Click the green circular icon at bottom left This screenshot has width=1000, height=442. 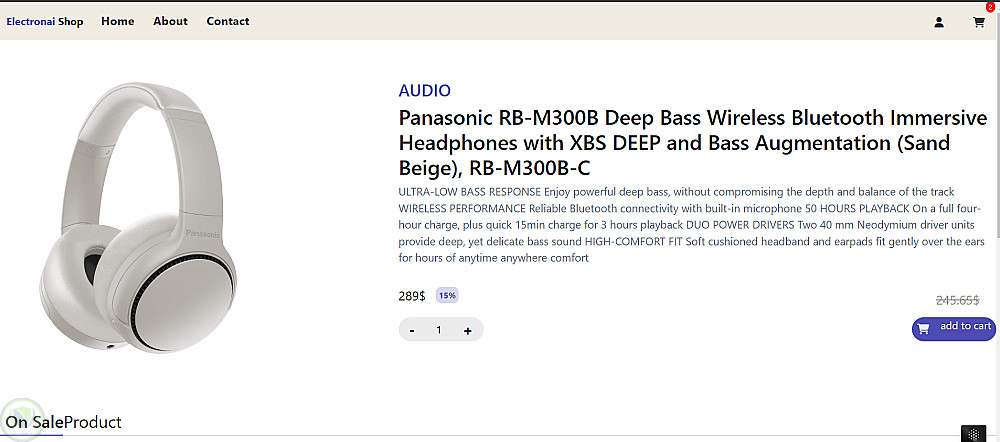(x=21, y=420)
